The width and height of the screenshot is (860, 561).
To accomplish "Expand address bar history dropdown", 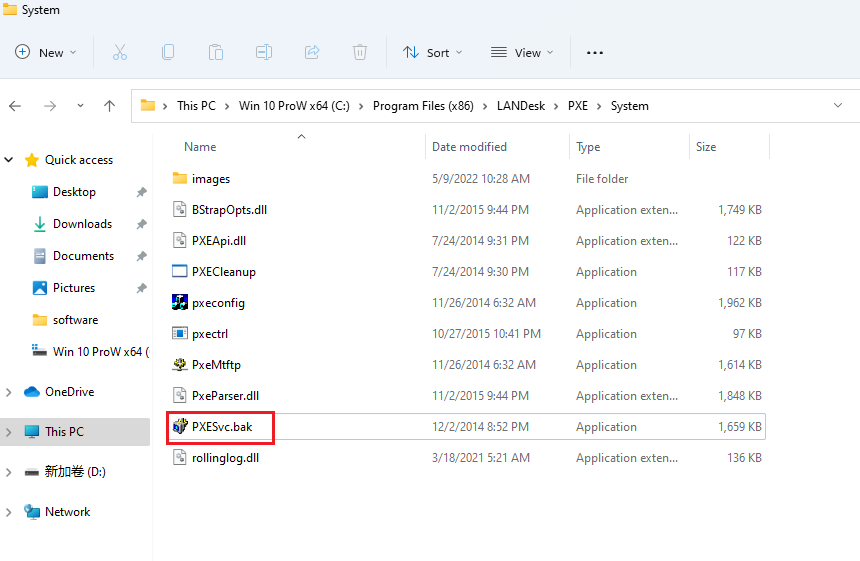I will point(838,105).
